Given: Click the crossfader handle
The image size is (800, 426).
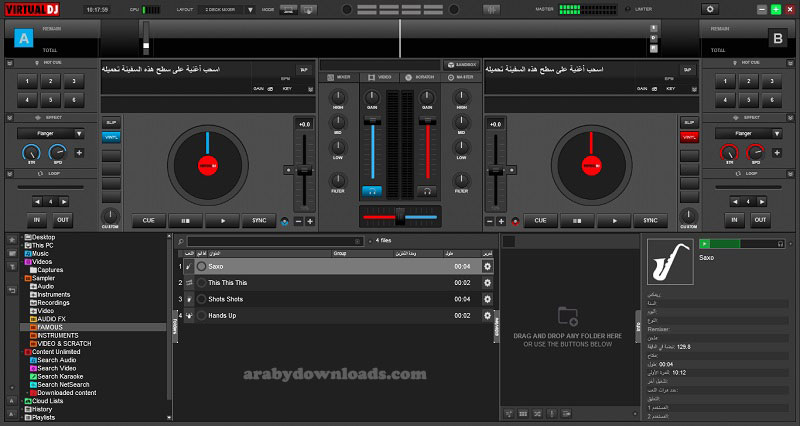Looking at the screenshot, I should 401,216.
